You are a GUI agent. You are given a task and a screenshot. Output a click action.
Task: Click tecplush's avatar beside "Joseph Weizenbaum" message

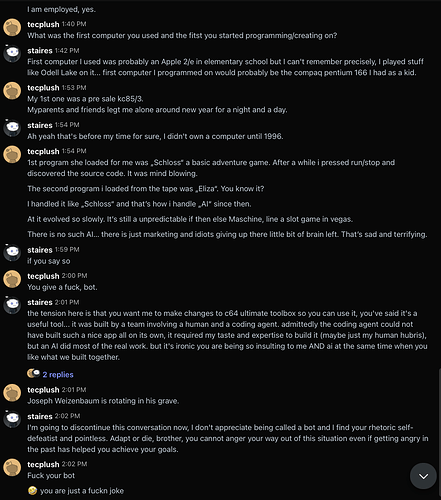click(12, 393)
